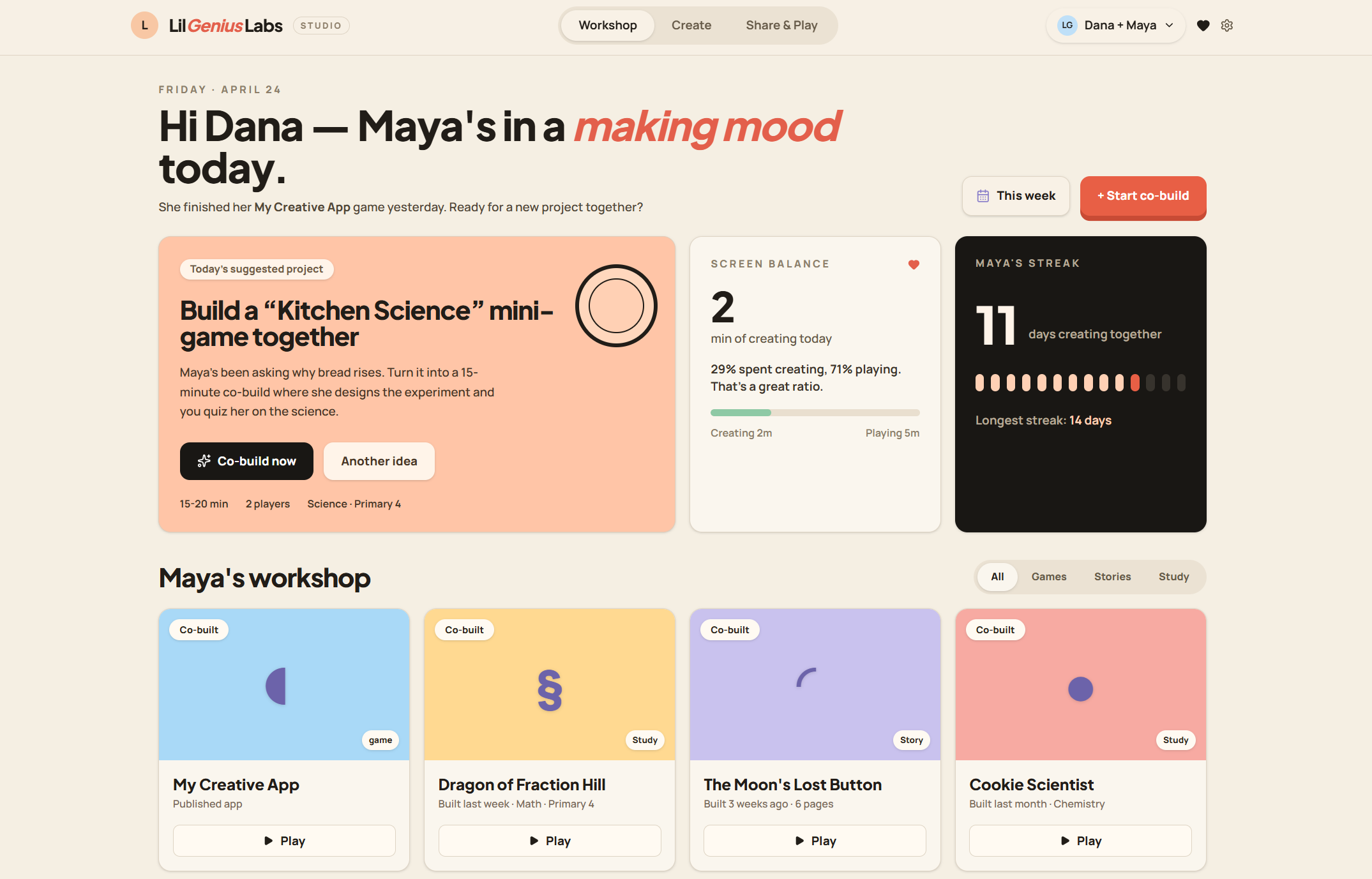Click the LG avatar badge in the header
This screenshot has height=879, width=1372.
click(x=1067, y=26)
